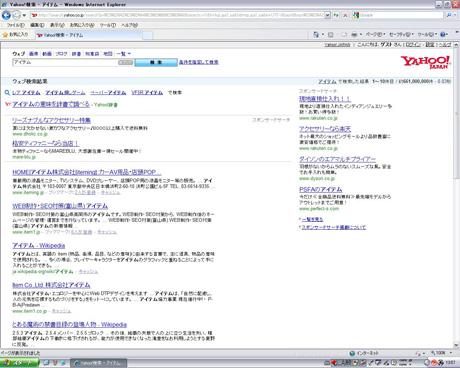Expand the 一覧 category dropdown
The image size is (460, 368).
tap(124, 54)
